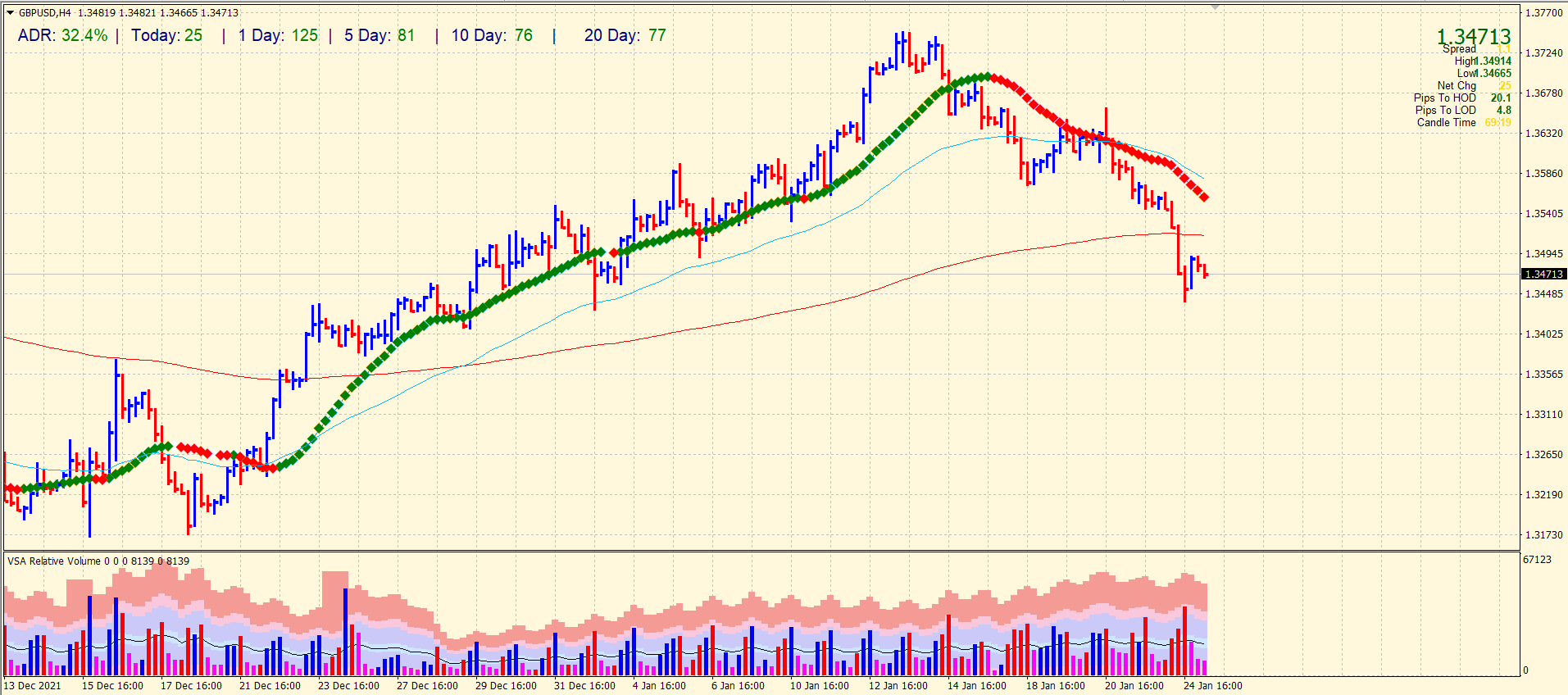Click the 1.34025 price axis label
Image resolution: width=1568 pixels, height=695 pixels.
1543,334
